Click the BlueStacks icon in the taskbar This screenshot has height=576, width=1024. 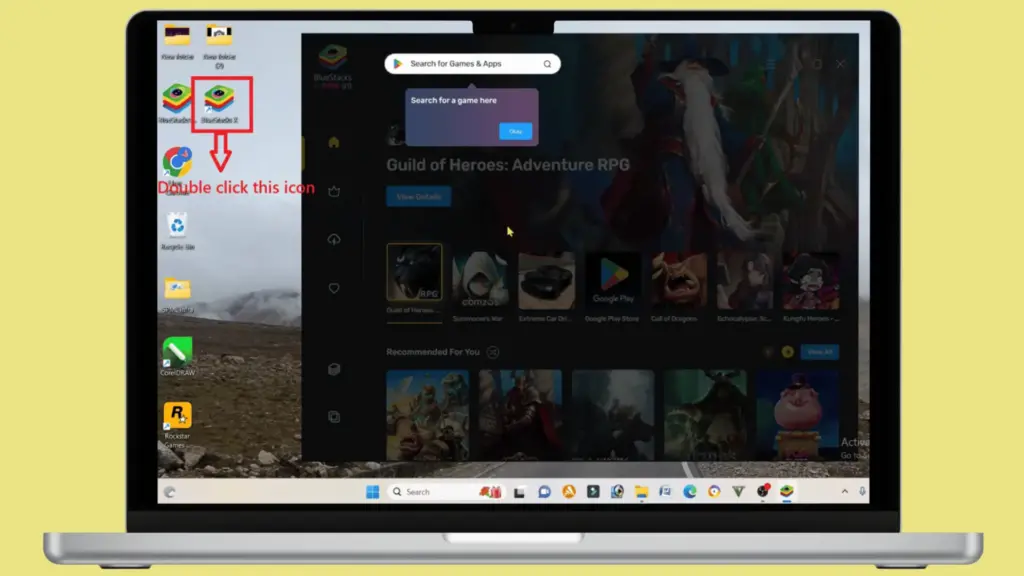(786, 491)
